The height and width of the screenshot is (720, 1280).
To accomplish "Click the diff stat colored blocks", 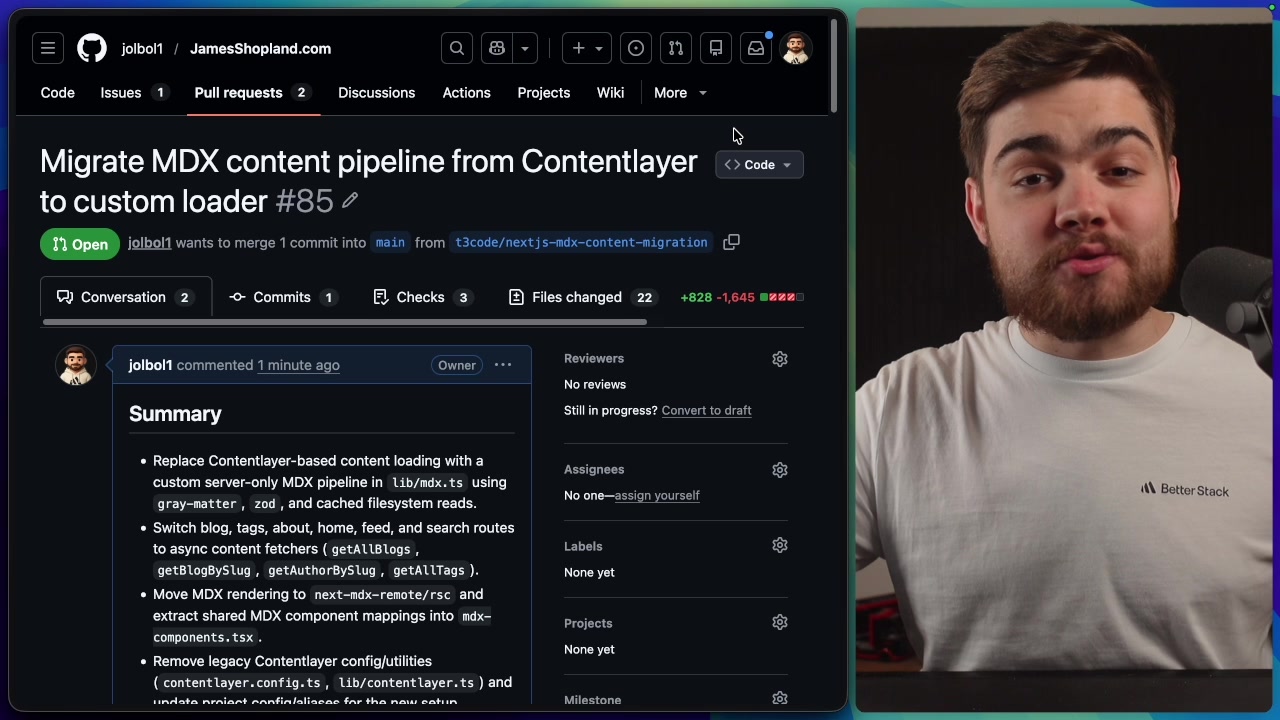I will tap(781, 297).
